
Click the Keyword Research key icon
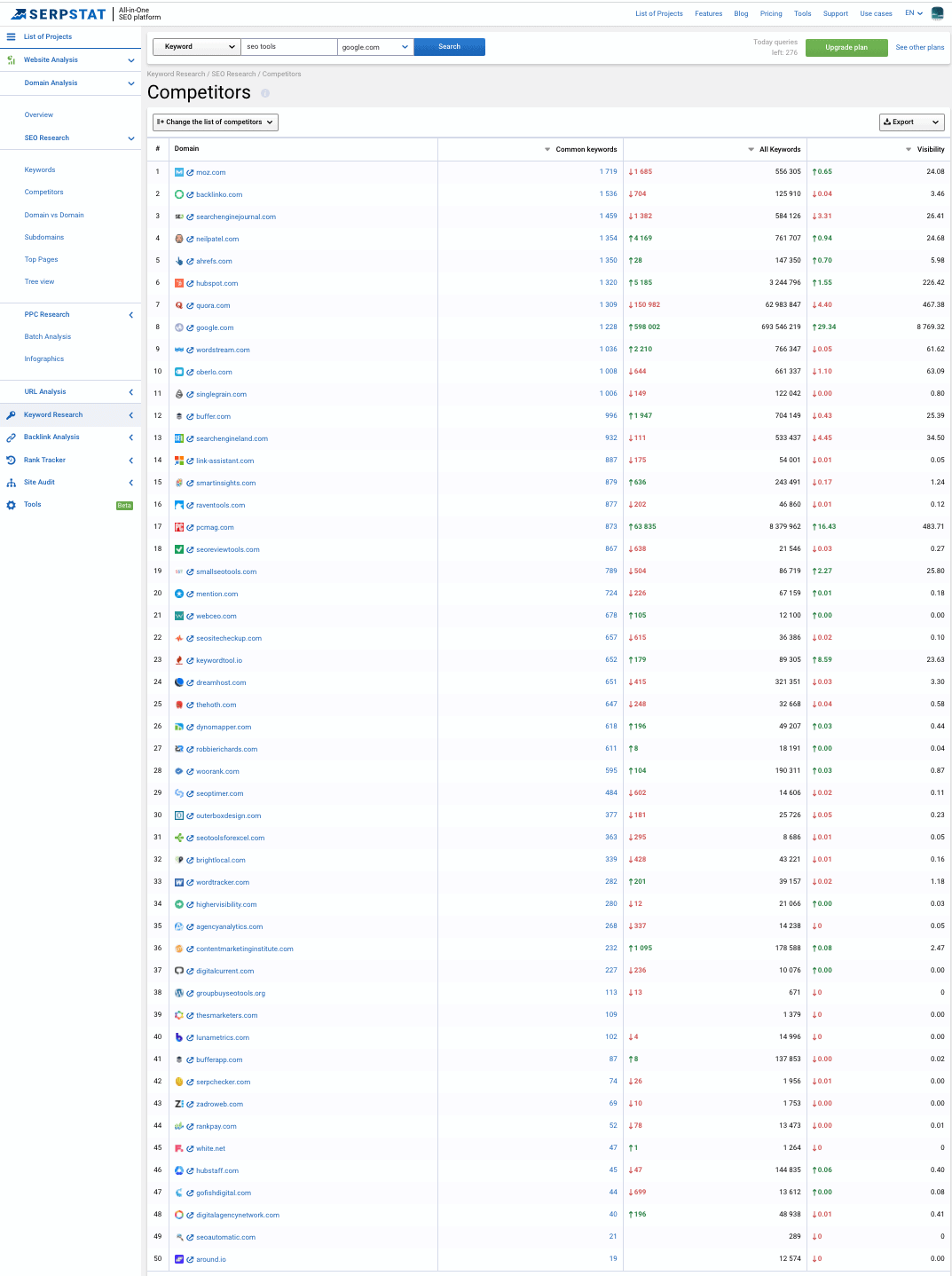click(12, 414)
